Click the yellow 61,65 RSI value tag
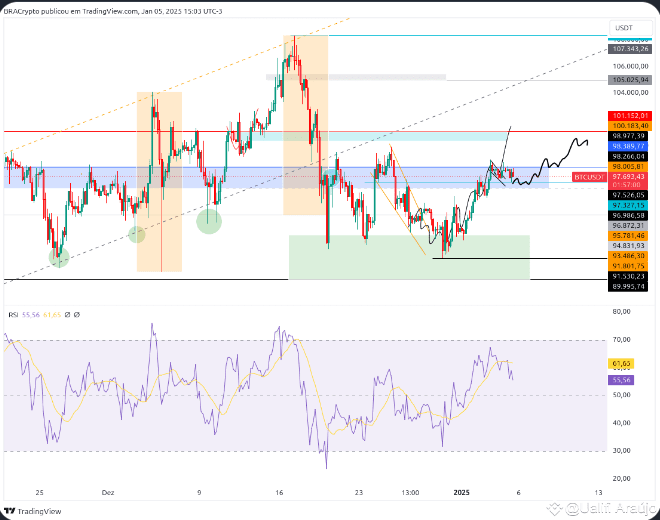This screenshot has height=520, width=660. point(622,365)
